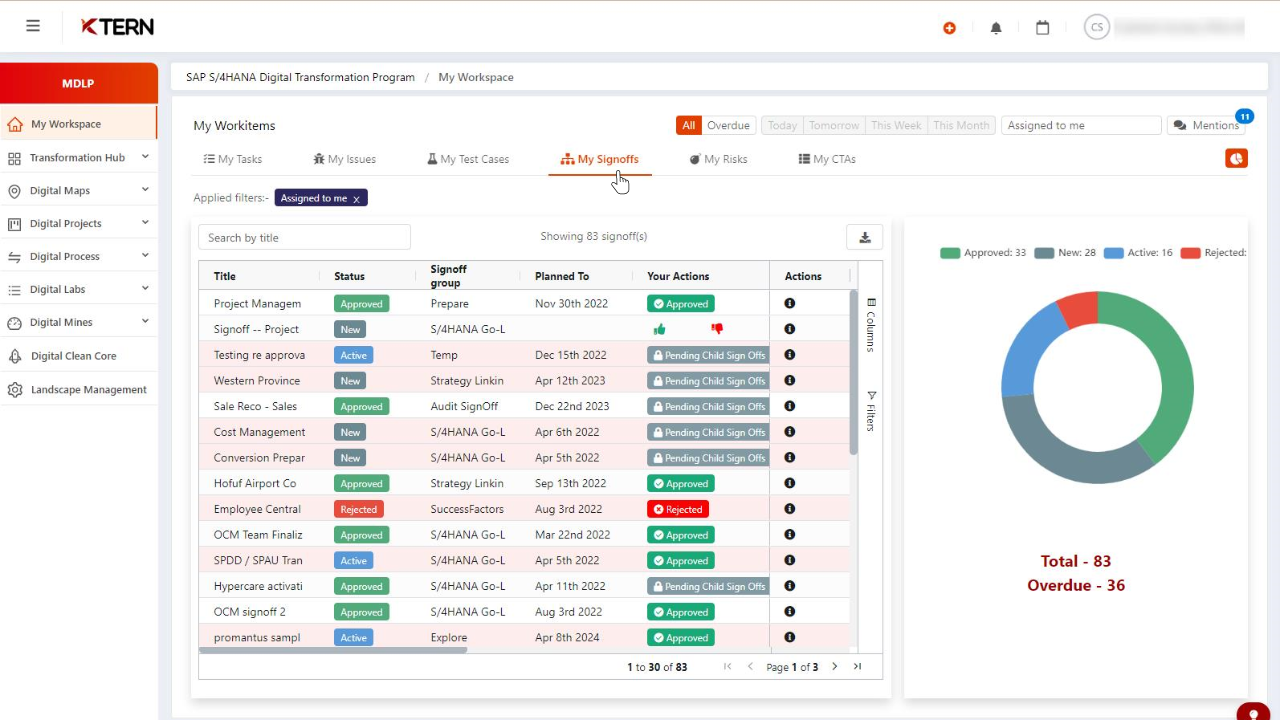Sort by the Status column header
Screen dimensions: 1280x720
pyautogui.click(x=349, y=276)
